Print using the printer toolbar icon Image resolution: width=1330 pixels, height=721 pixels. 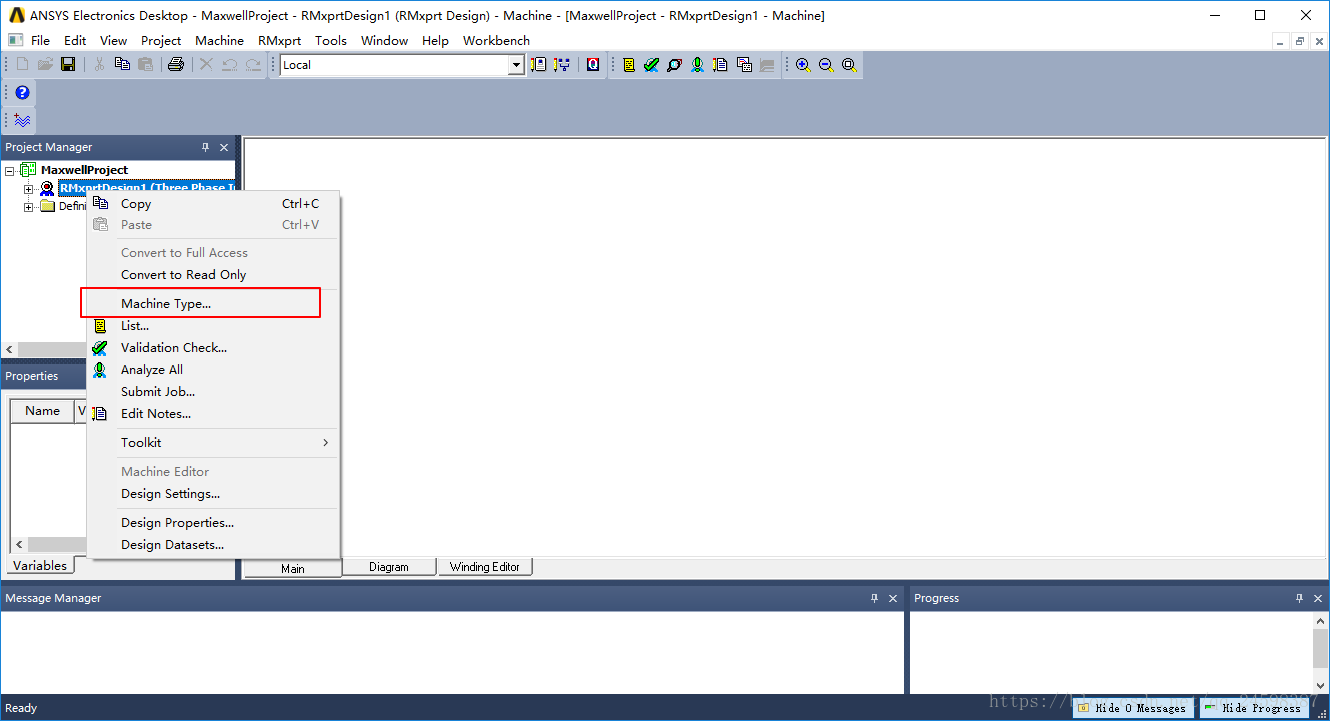click(x=176, y=64)
